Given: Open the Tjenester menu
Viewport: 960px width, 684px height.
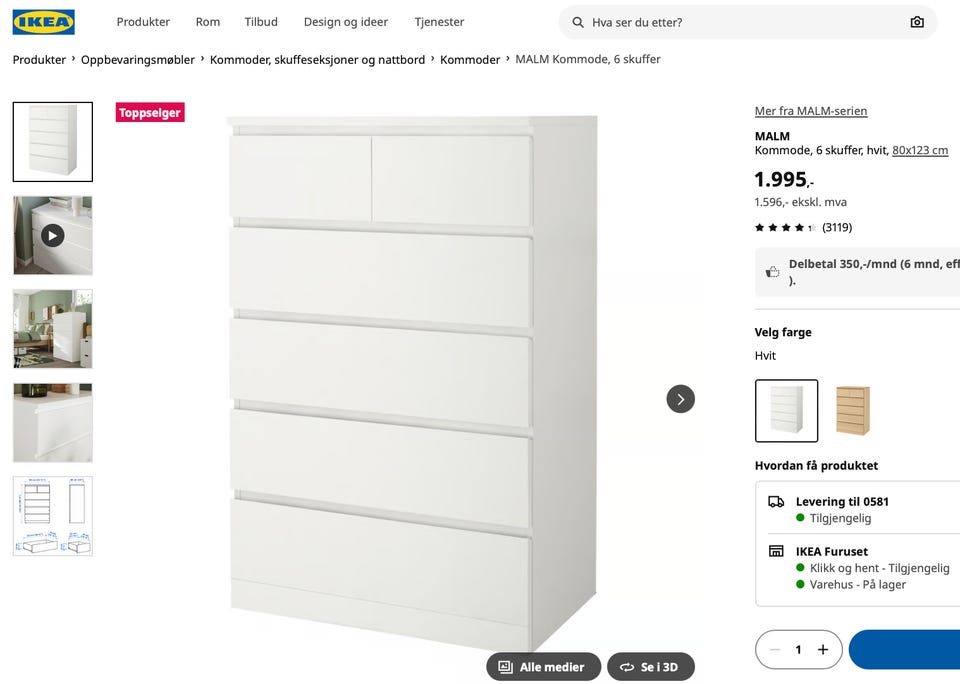Looking at the screenshot, I should pyautogui.click(x=439, y=22).
